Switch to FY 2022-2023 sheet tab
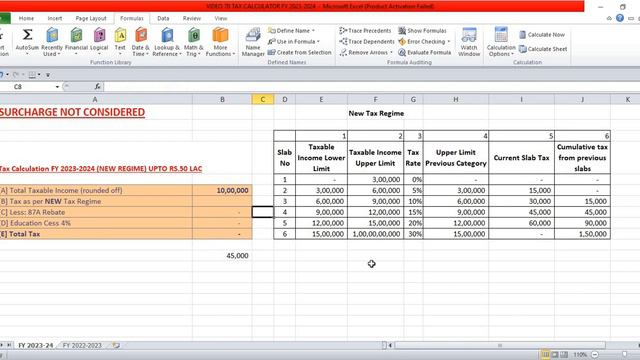640x360 pixels. tap(82, 346)
